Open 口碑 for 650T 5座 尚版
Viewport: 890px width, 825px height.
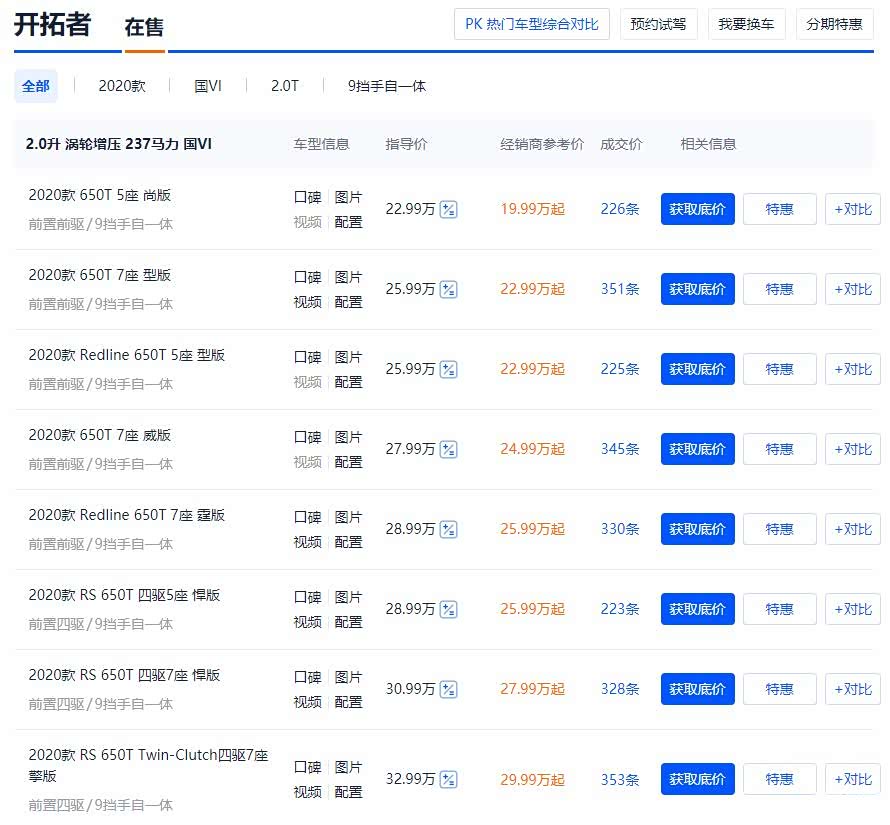(x=308, y=197)
